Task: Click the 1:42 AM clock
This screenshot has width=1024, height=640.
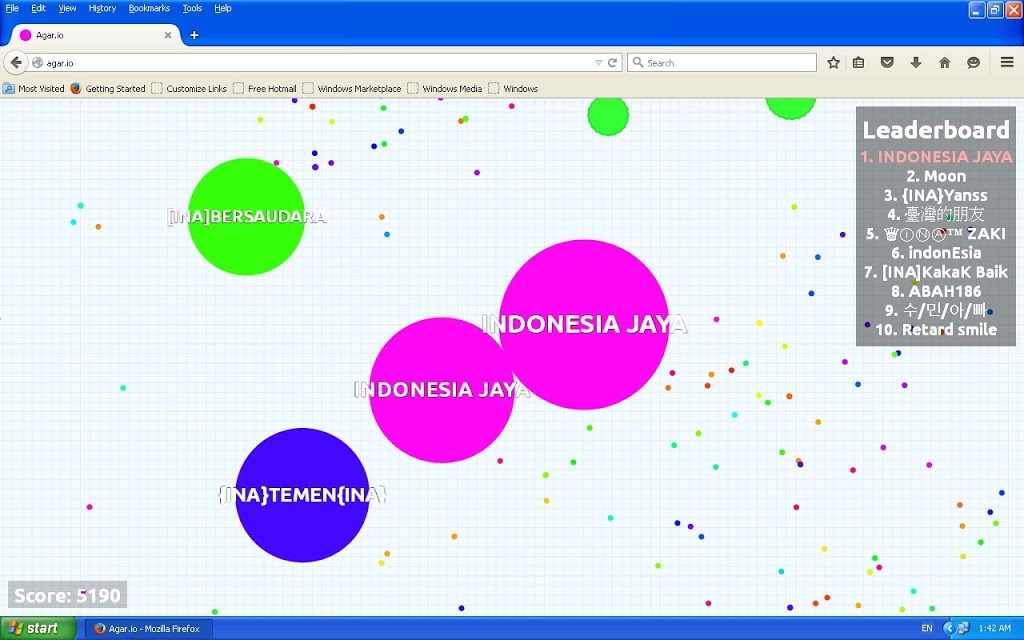Action: (995, 628)
